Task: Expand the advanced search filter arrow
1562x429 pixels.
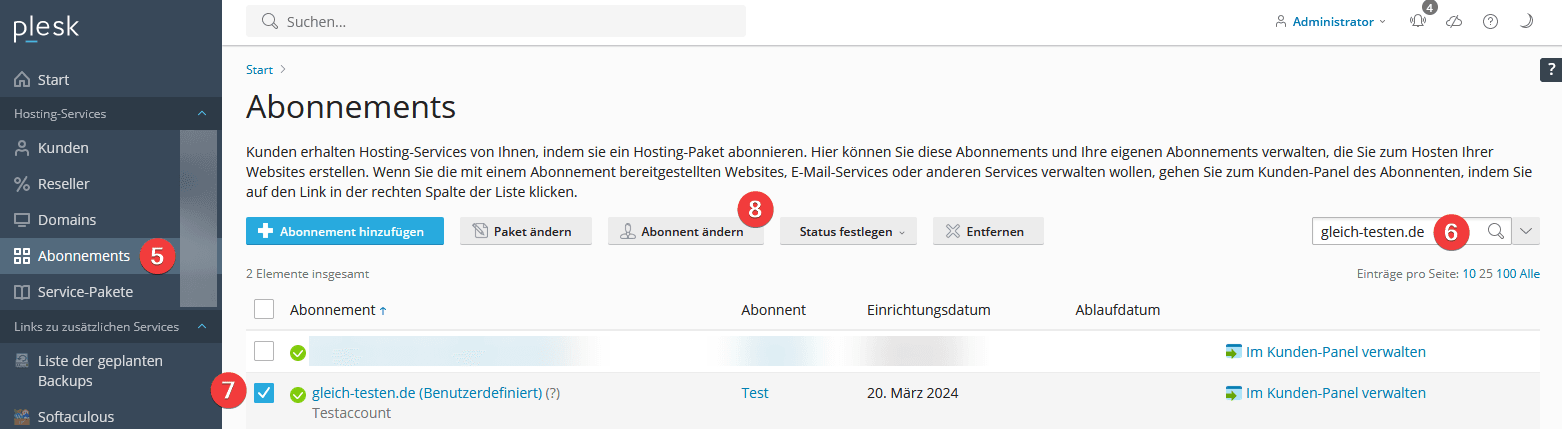Action: 1526,231
